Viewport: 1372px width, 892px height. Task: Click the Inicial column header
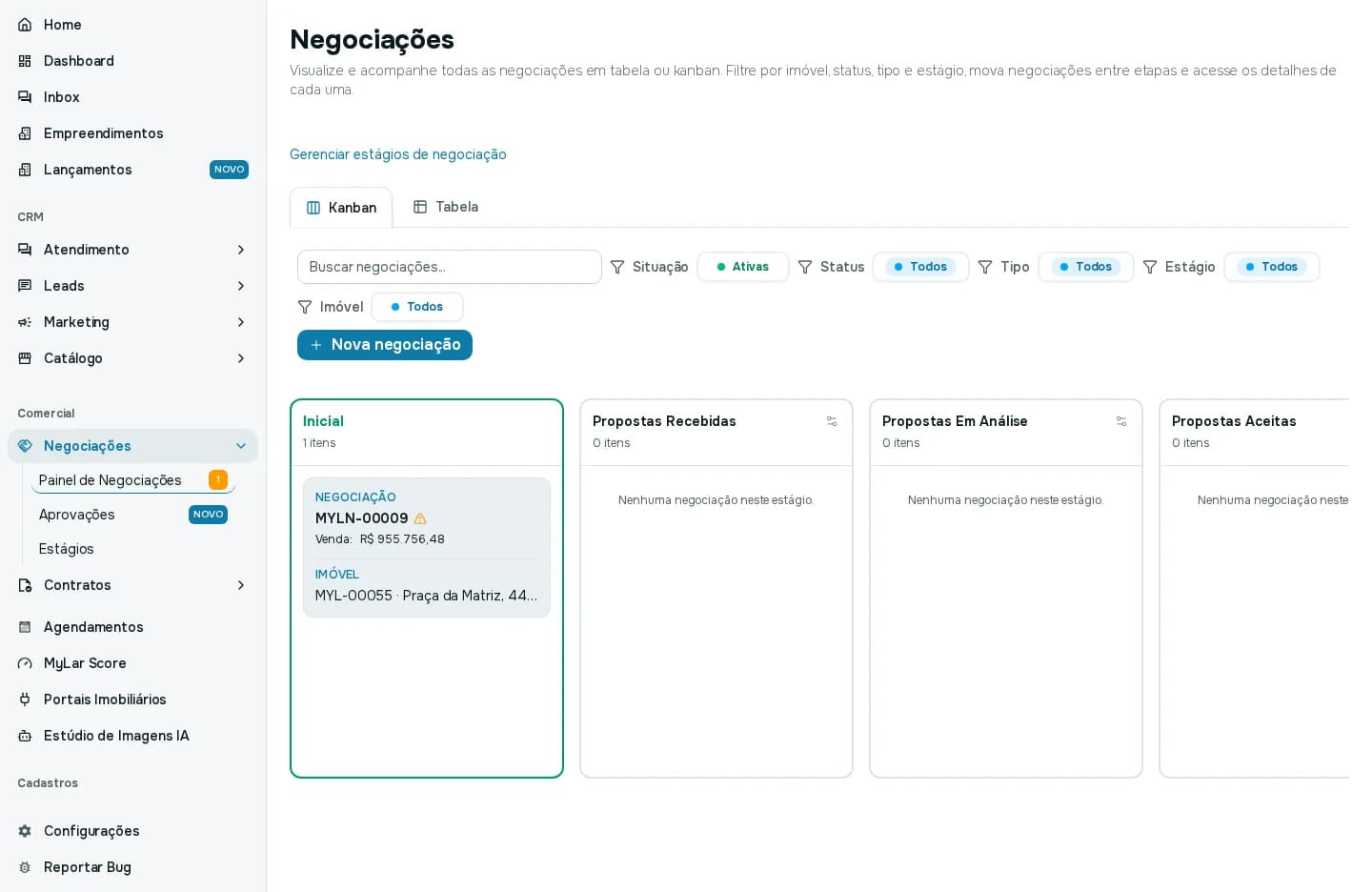point(427,432)
